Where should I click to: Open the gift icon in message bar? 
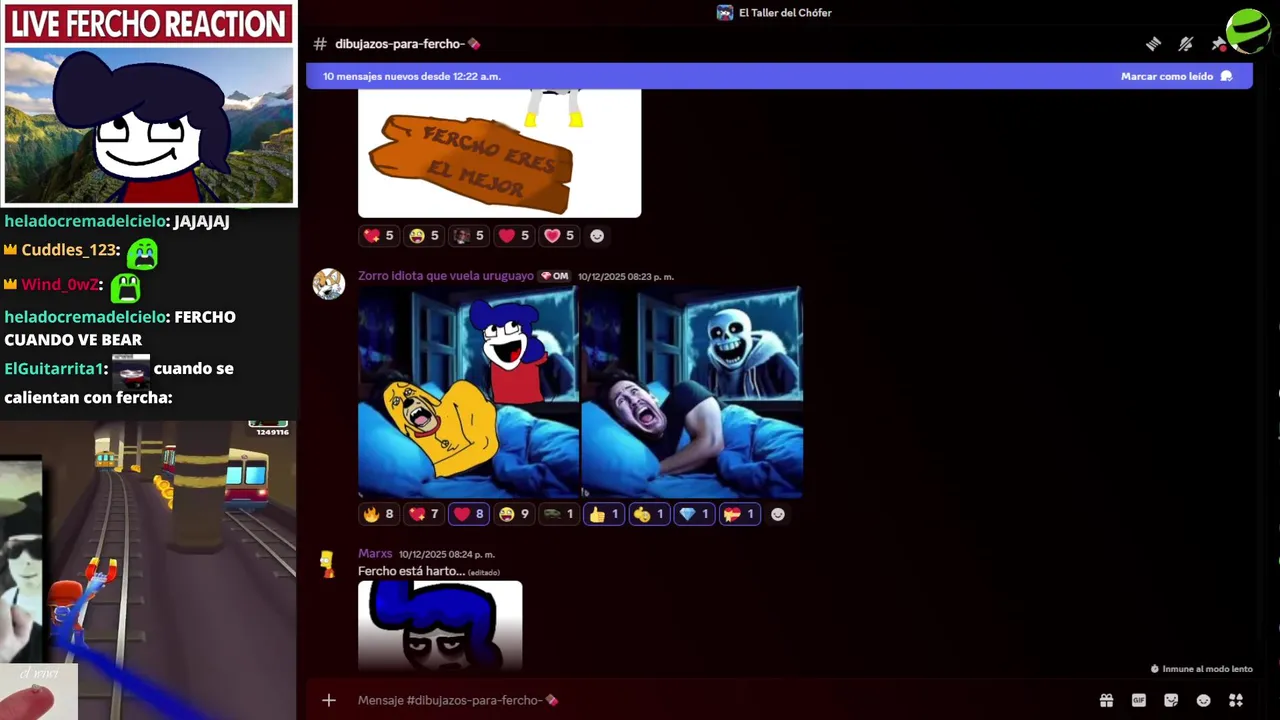tap(1106, 700)
